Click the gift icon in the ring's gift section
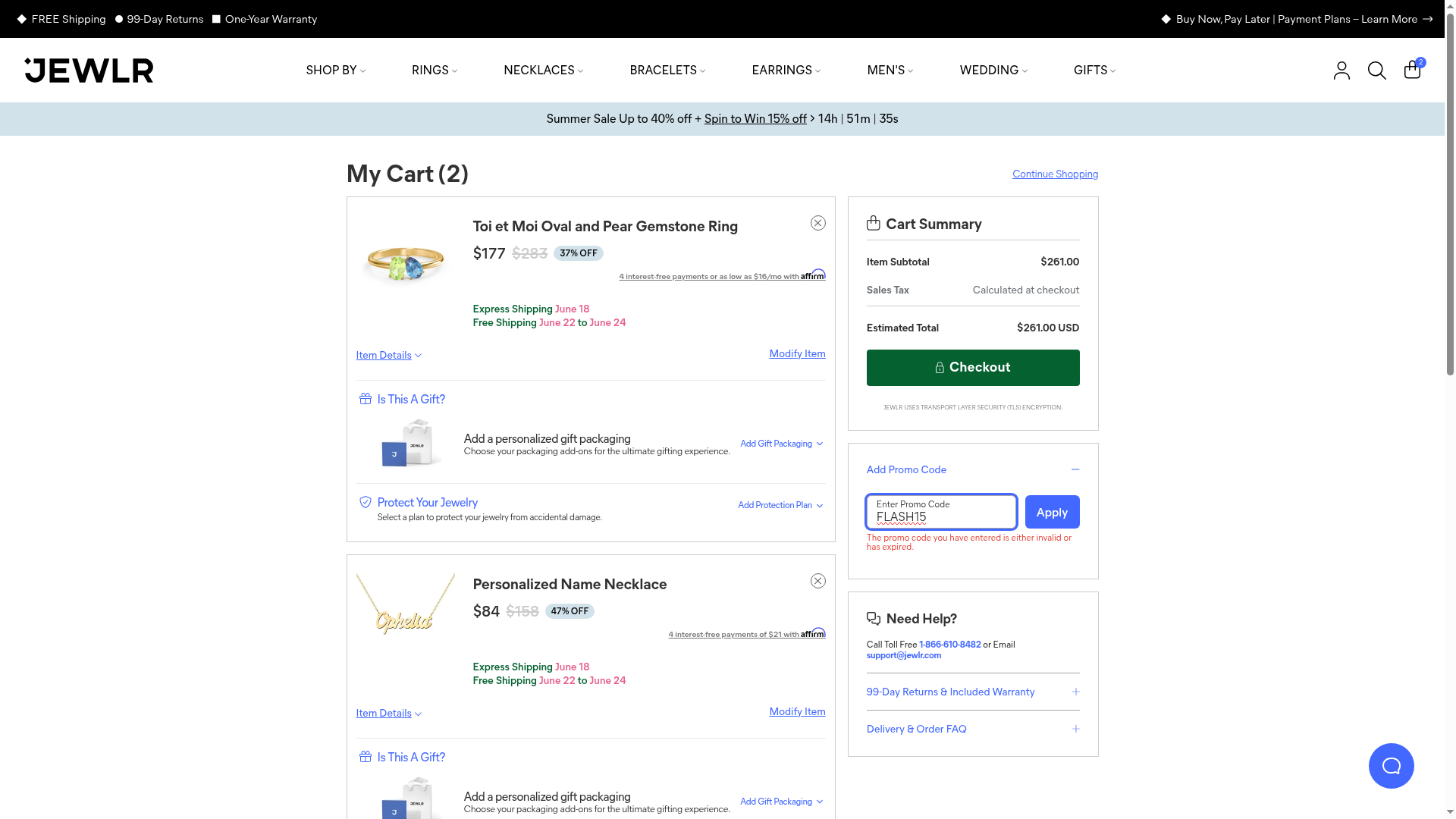 pyautogui.click(x=366, y=399)
